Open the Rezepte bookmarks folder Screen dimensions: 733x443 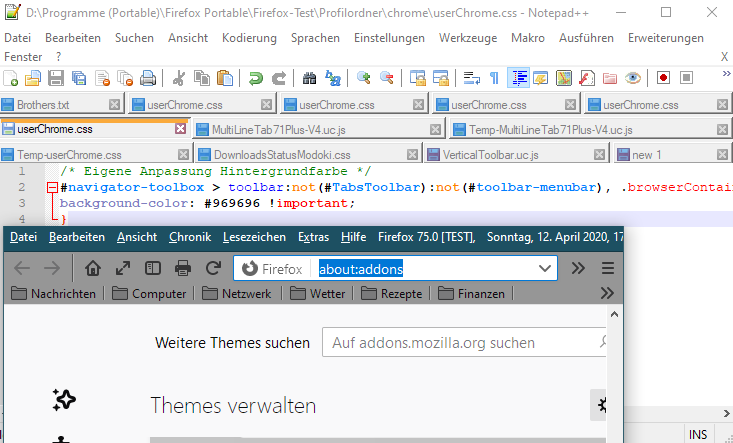tap(393, 294)
